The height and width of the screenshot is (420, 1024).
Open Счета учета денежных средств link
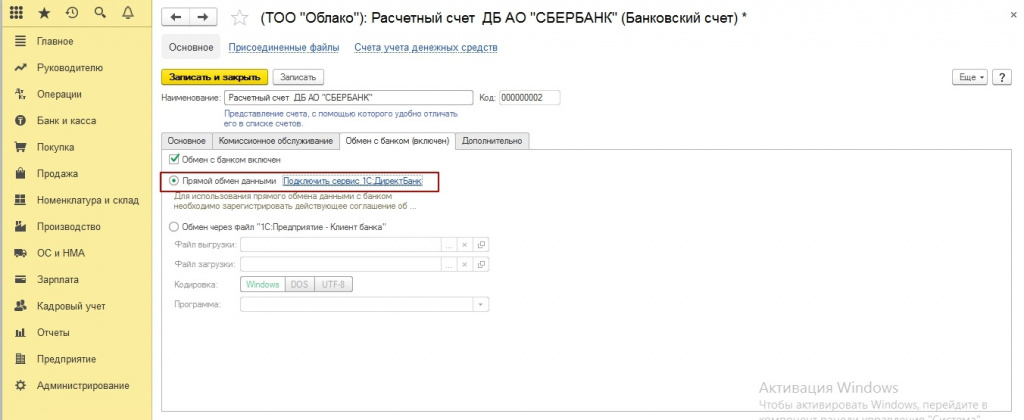point(426,47)
